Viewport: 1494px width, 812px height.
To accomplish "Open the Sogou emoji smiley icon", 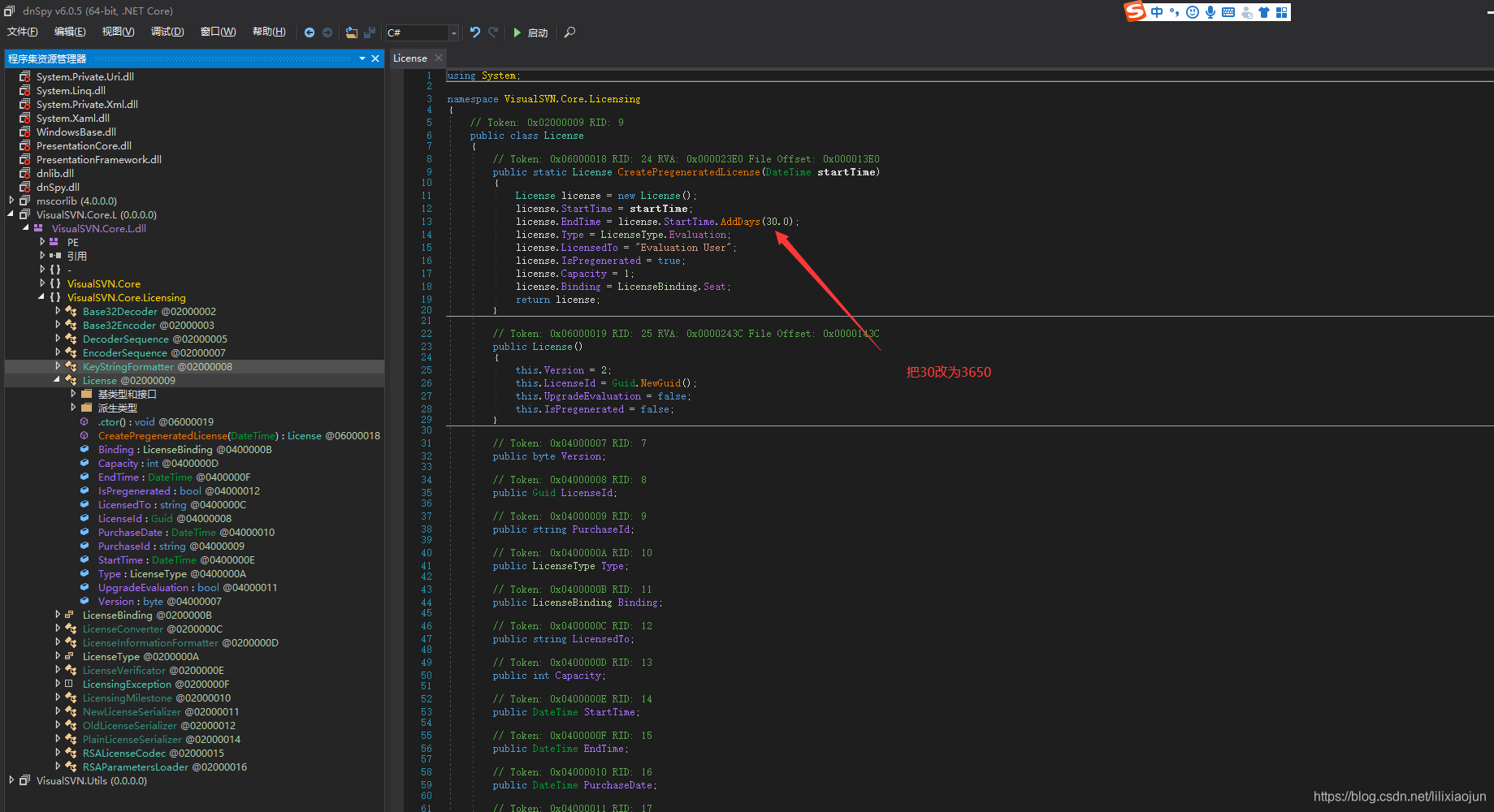I will 1192,12.
